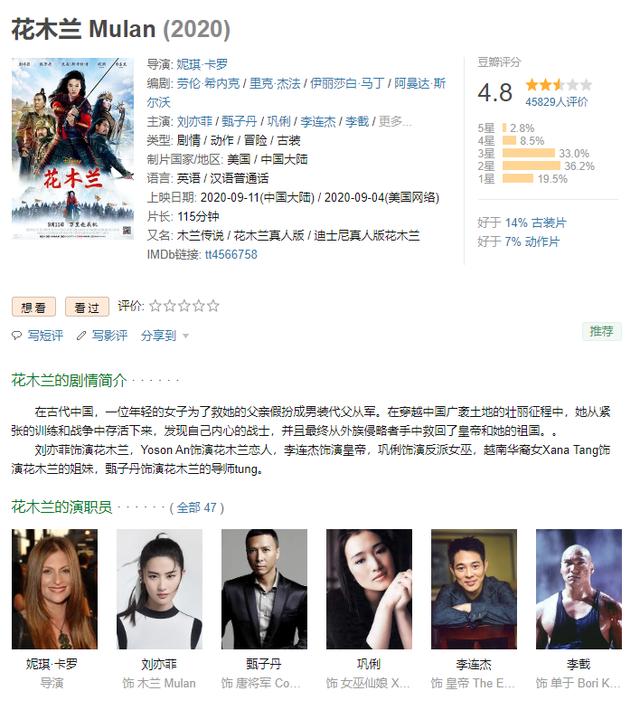The width and height of the screenshot is (640, 710).
Task: Open 巩俐's name link under photo
Action: coord(369,664)
